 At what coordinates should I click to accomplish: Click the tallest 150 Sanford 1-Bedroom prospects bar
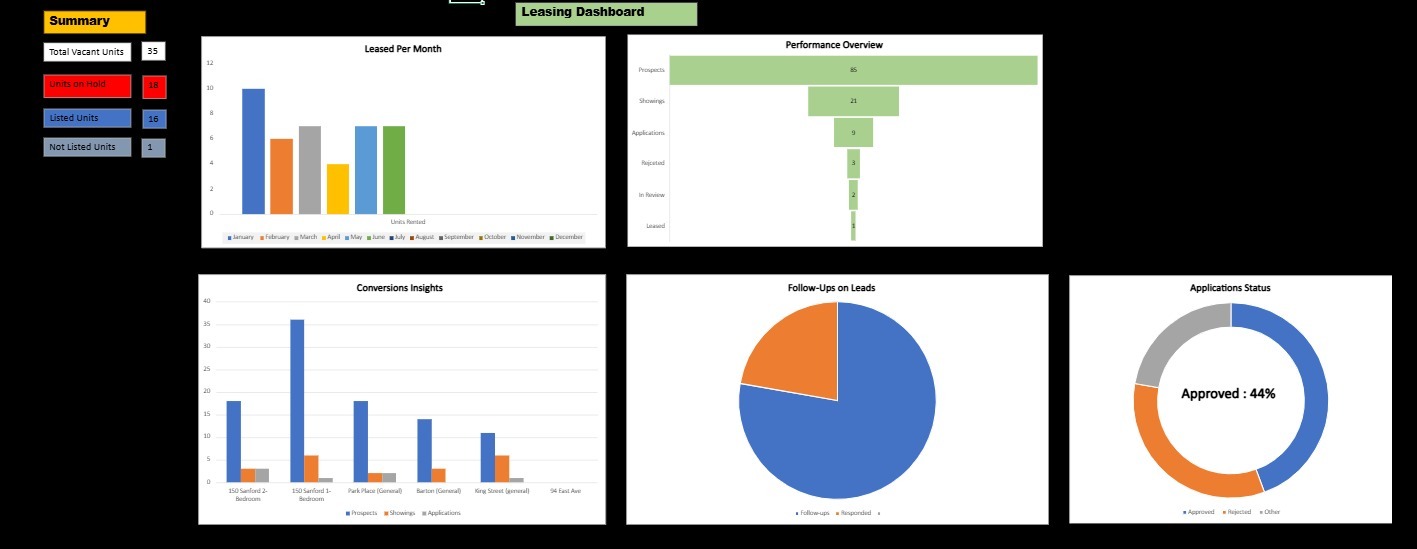297,400
